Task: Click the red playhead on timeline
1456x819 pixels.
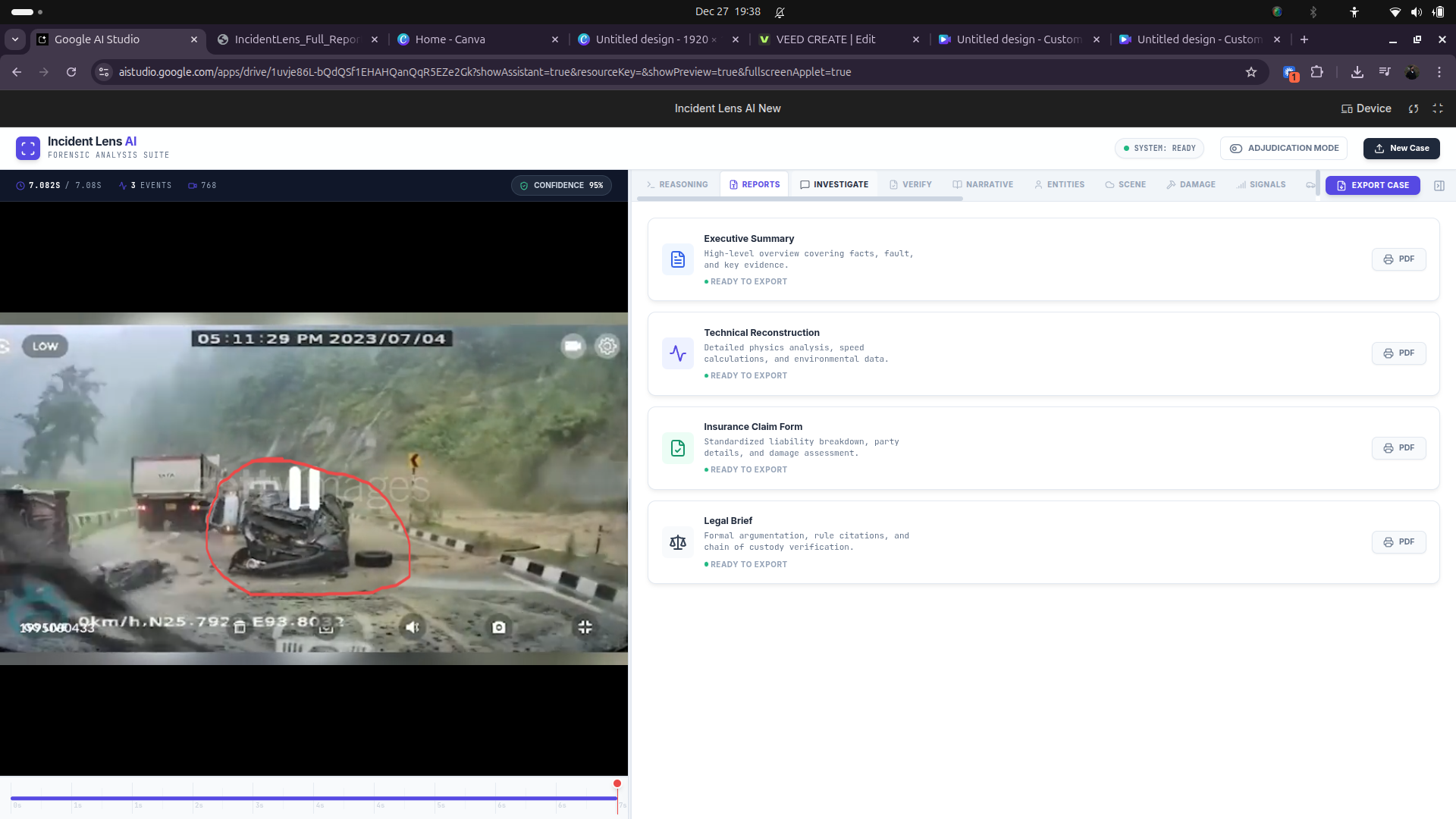Action: pos(617,784)
